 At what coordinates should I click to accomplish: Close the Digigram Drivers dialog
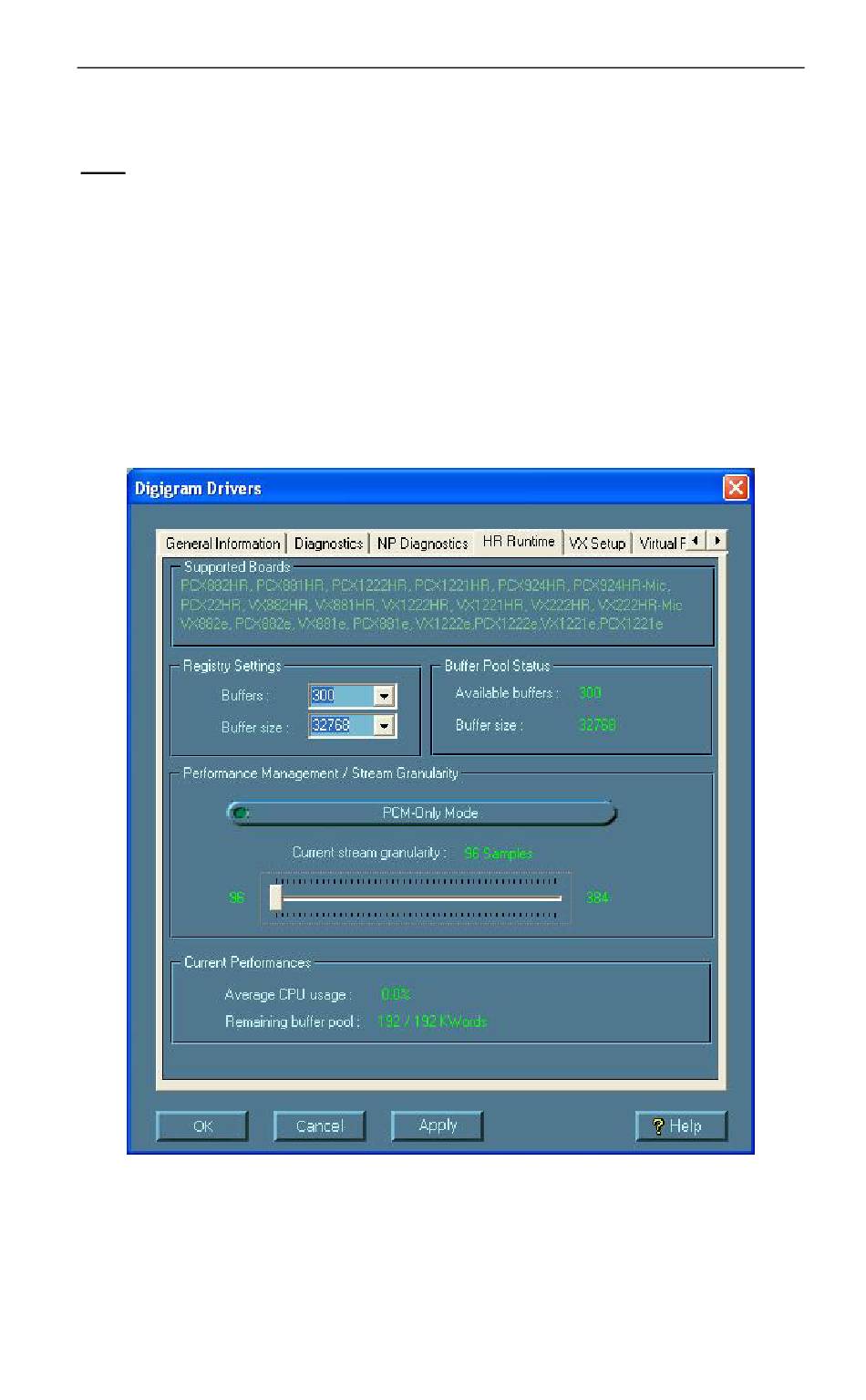click(736, 488)
